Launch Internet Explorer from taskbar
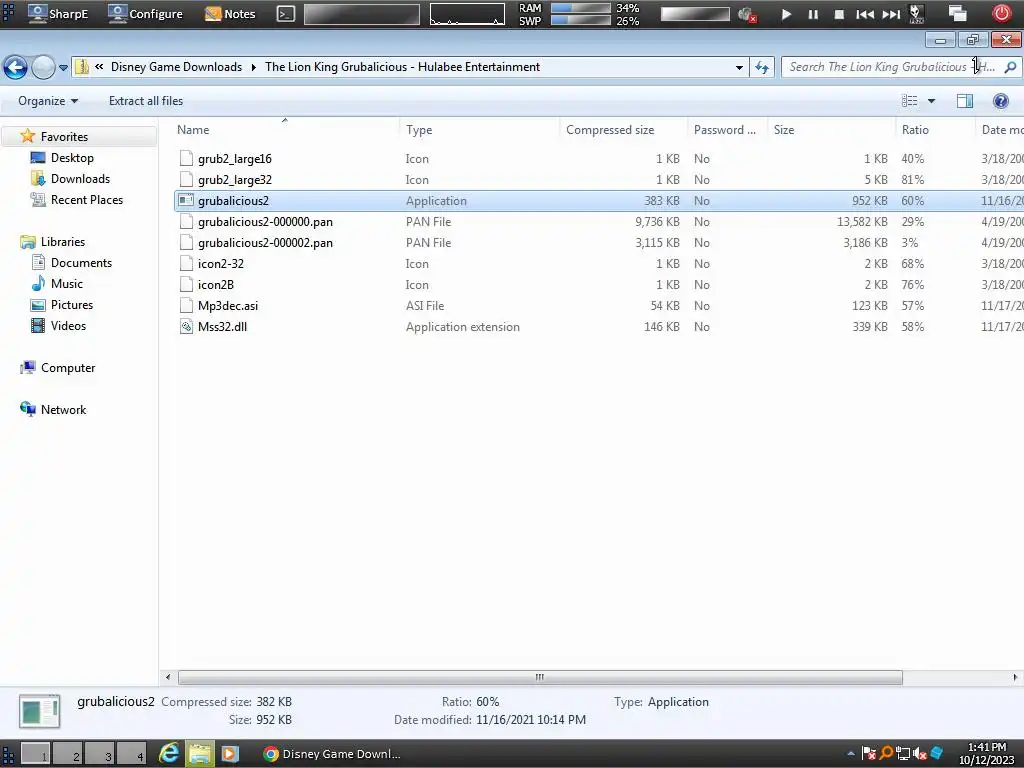The image size is (1024, 768). [169, 754]
